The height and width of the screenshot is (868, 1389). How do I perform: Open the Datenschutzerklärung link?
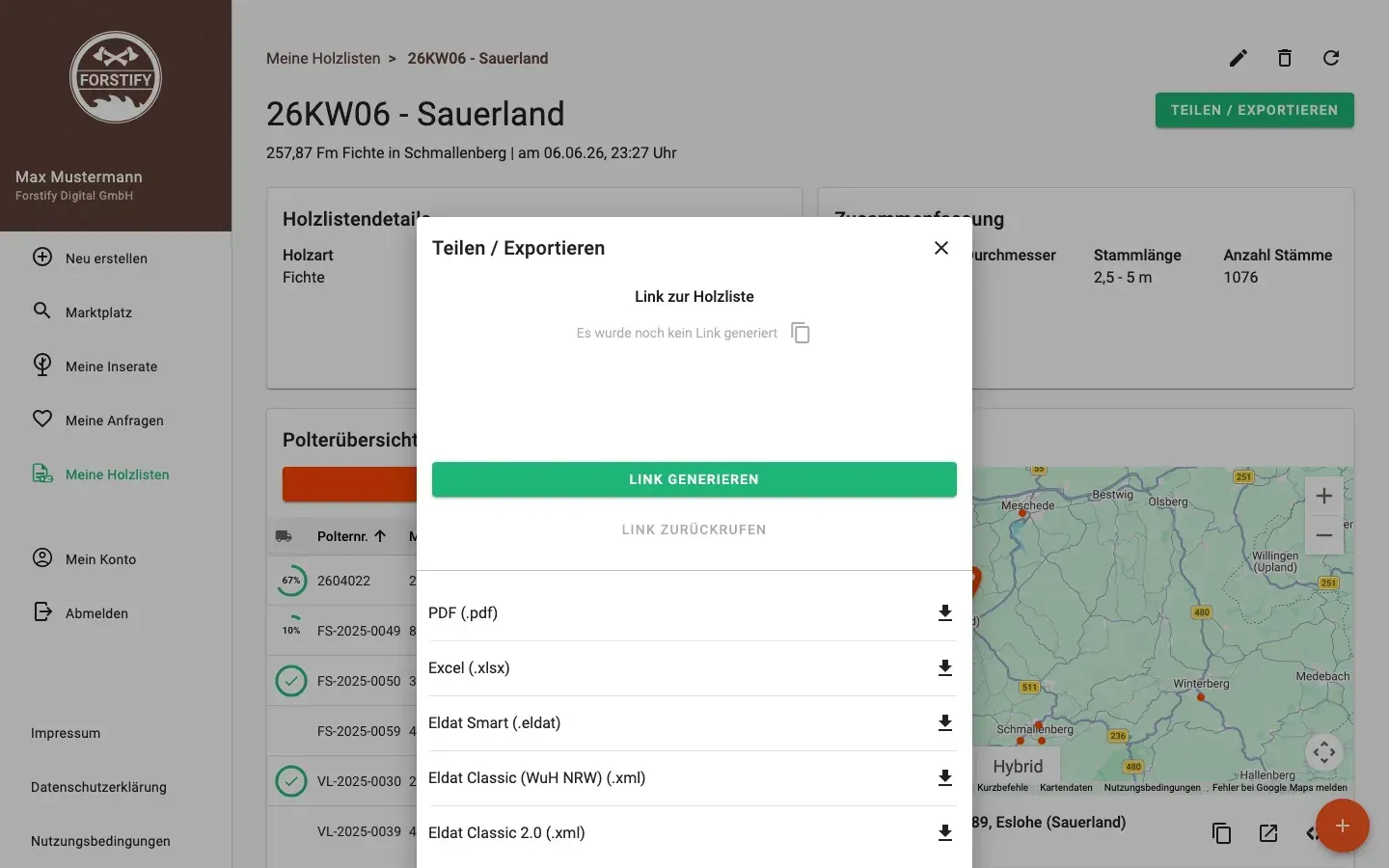[98, 787]
